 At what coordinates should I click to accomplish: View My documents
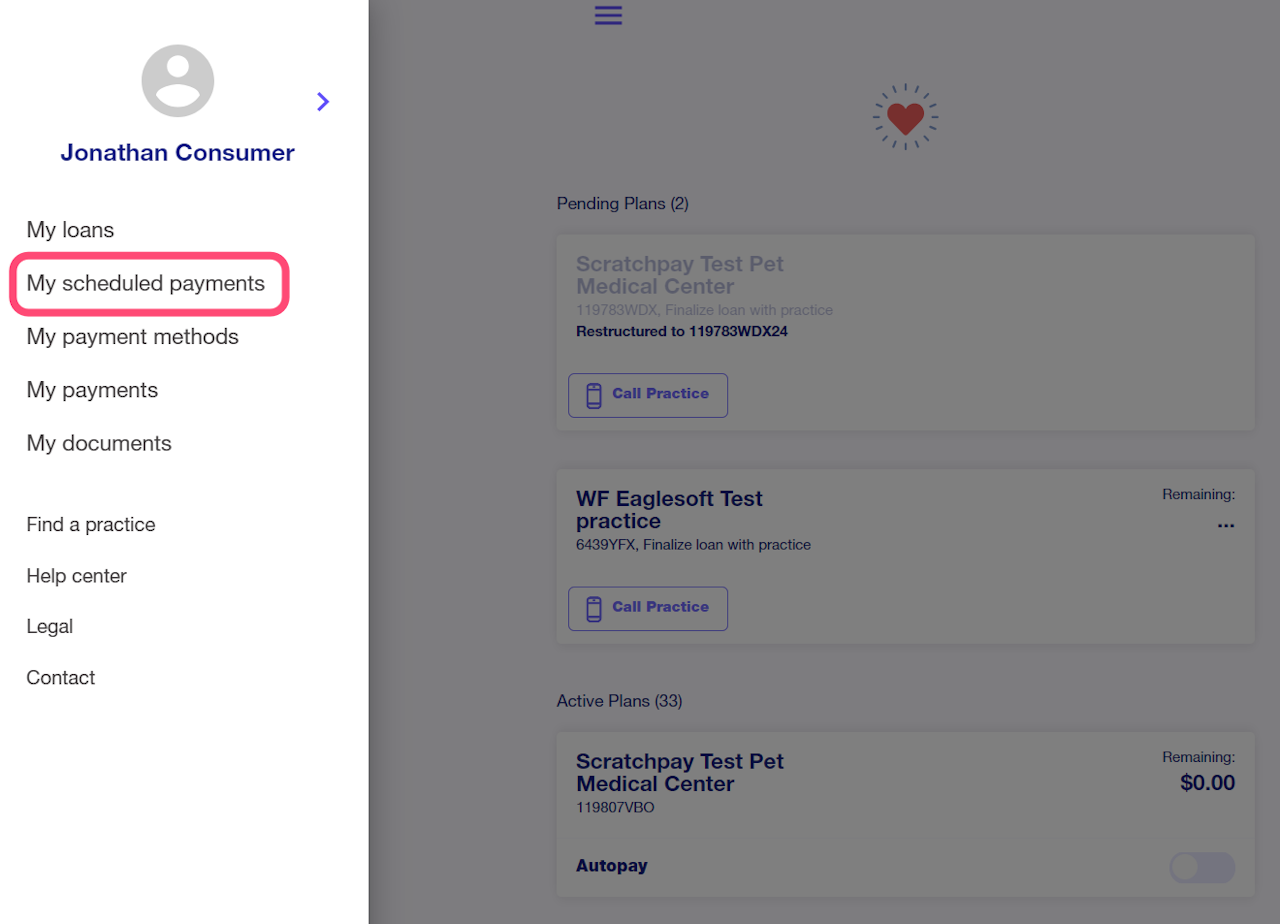coord(99,443)
